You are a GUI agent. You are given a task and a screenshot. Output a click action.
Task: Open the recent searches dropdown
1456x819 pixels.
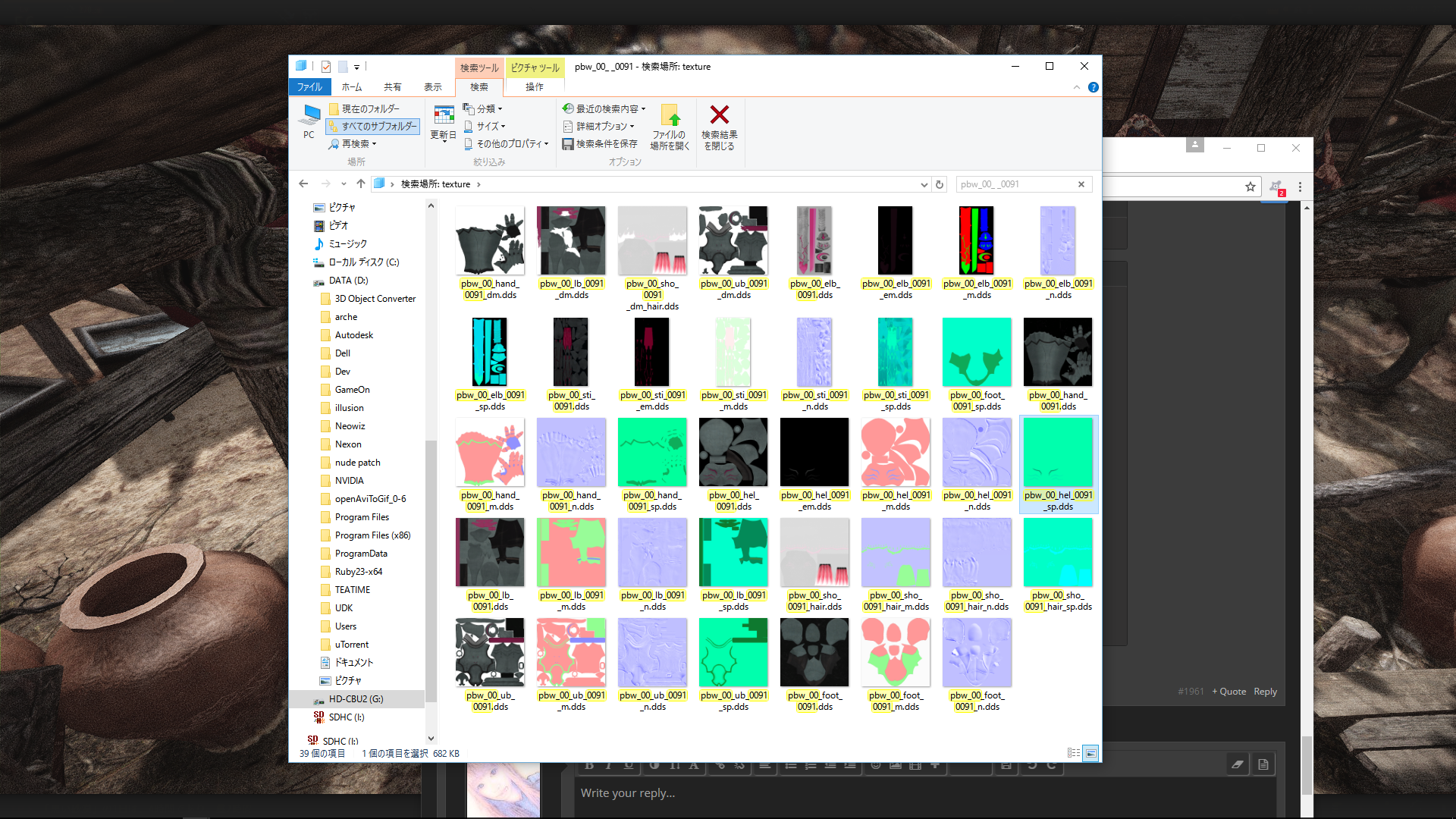coord(604,109)
